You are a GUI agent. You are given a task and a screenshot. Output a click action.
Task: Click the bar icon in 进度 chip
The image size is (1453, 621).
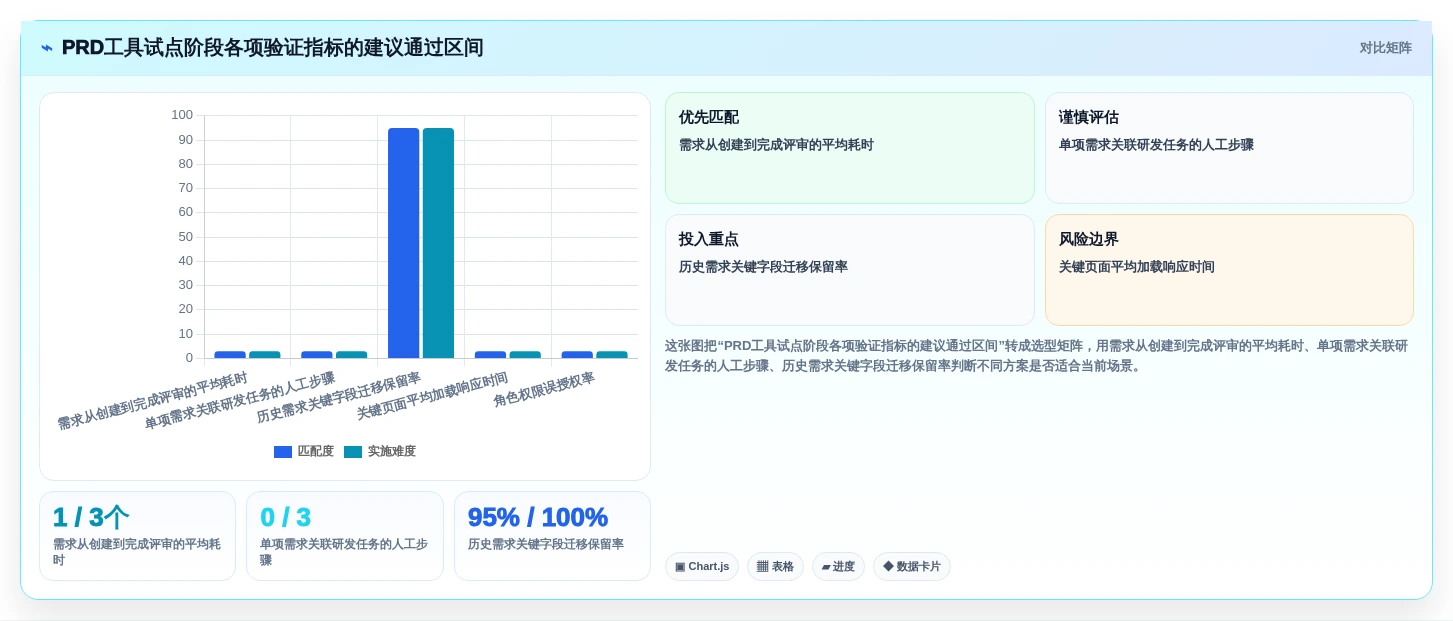click(826, 567)
